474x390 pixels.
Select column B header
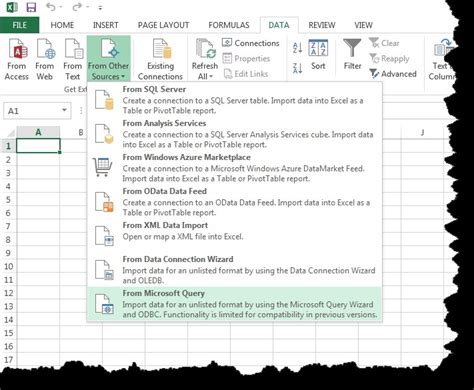81,132
